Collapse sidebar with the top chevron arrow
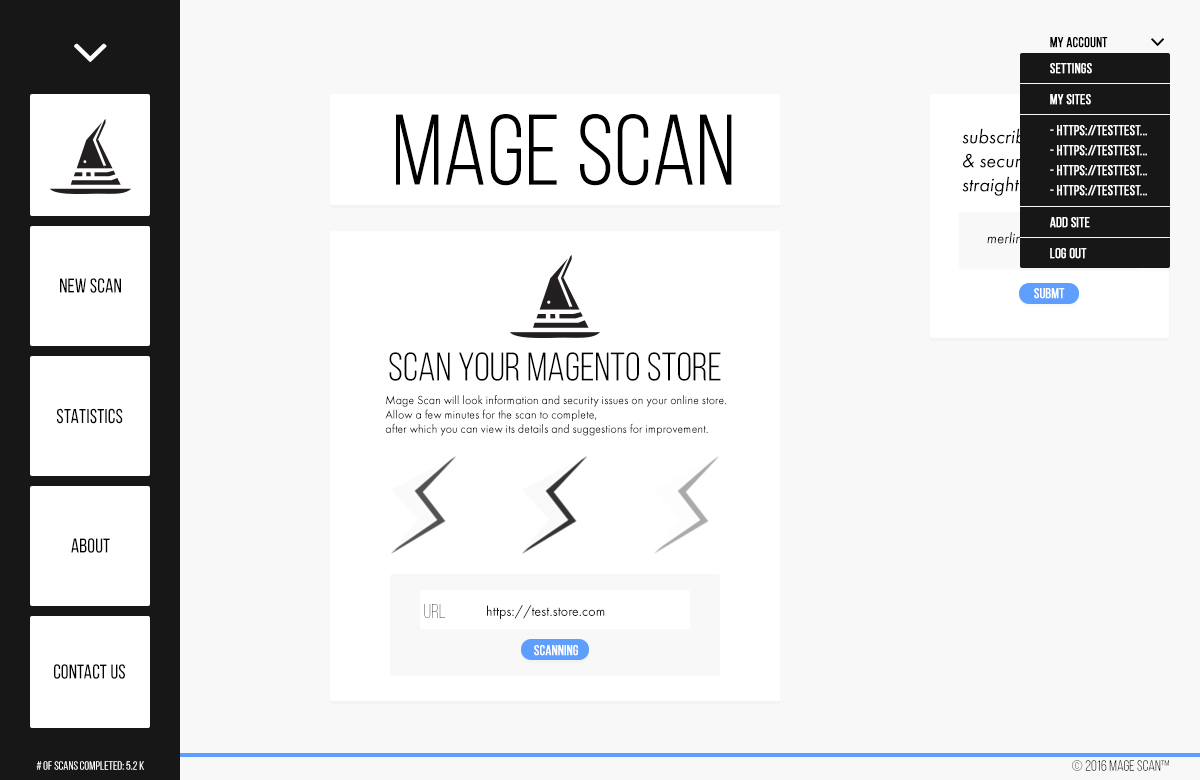This screenshot has height=780, width=1200. tap(90, 52)
